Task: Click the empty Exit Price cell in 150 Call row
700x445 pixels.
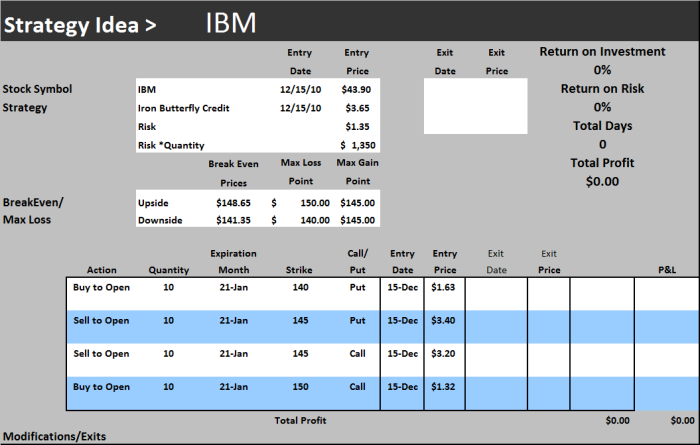Action: coord(549,393)
